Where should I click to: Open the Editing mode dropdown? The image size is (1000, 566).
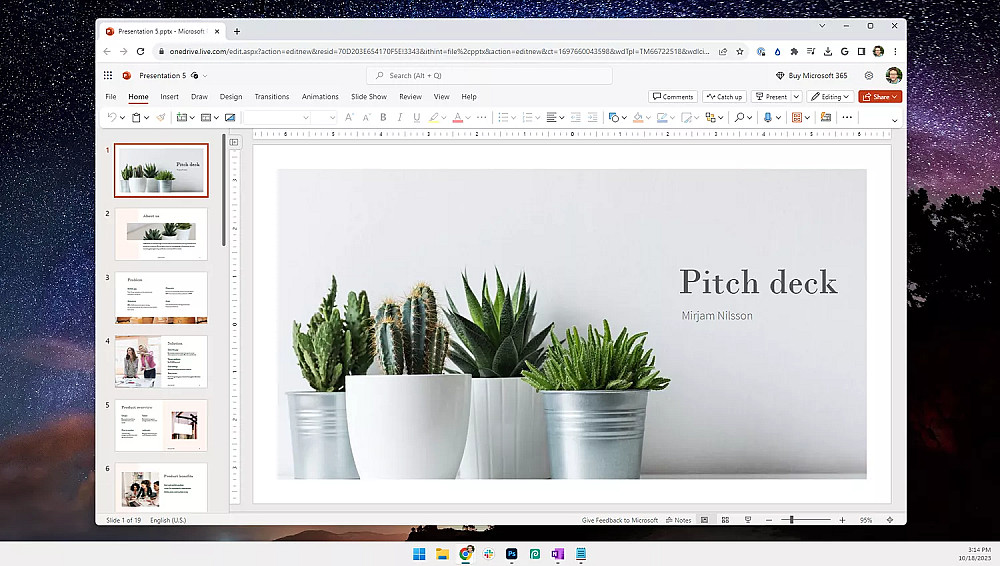(x=830, y=97)
